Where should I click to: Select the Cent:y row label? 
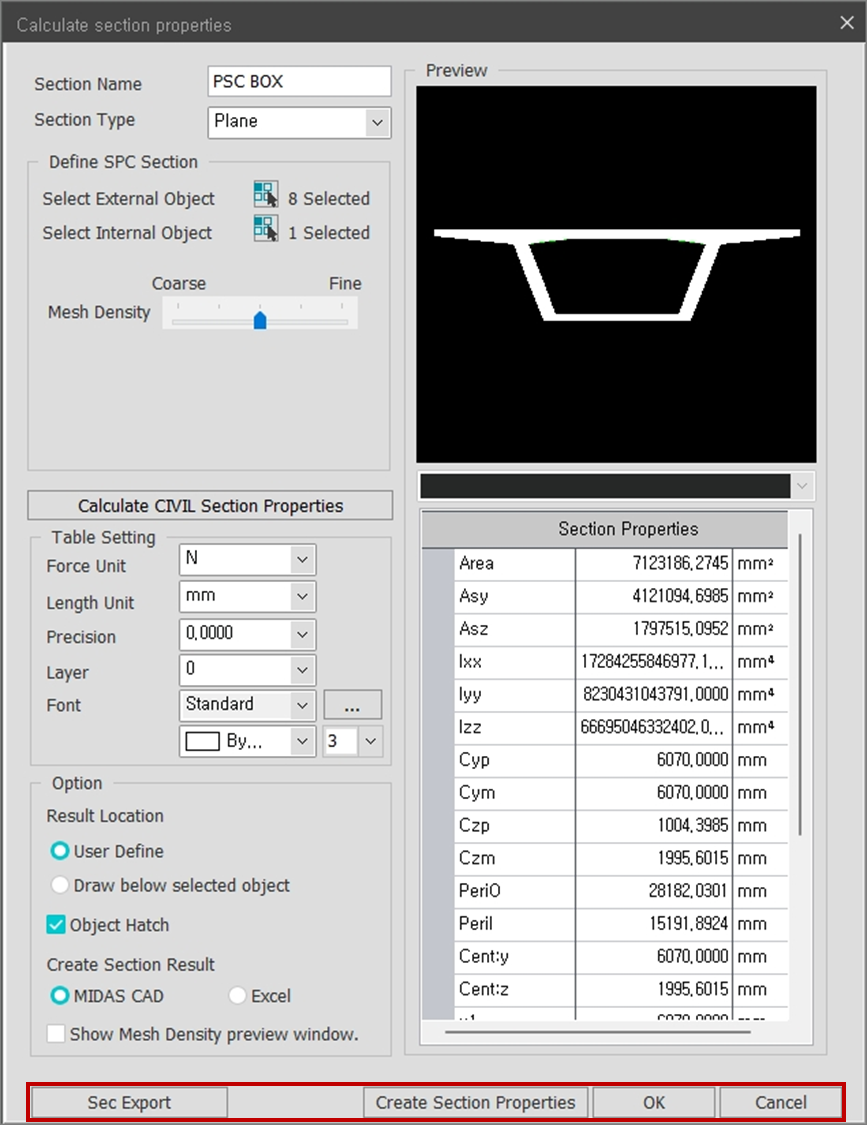pyautogui.click(x=484, y=956)
